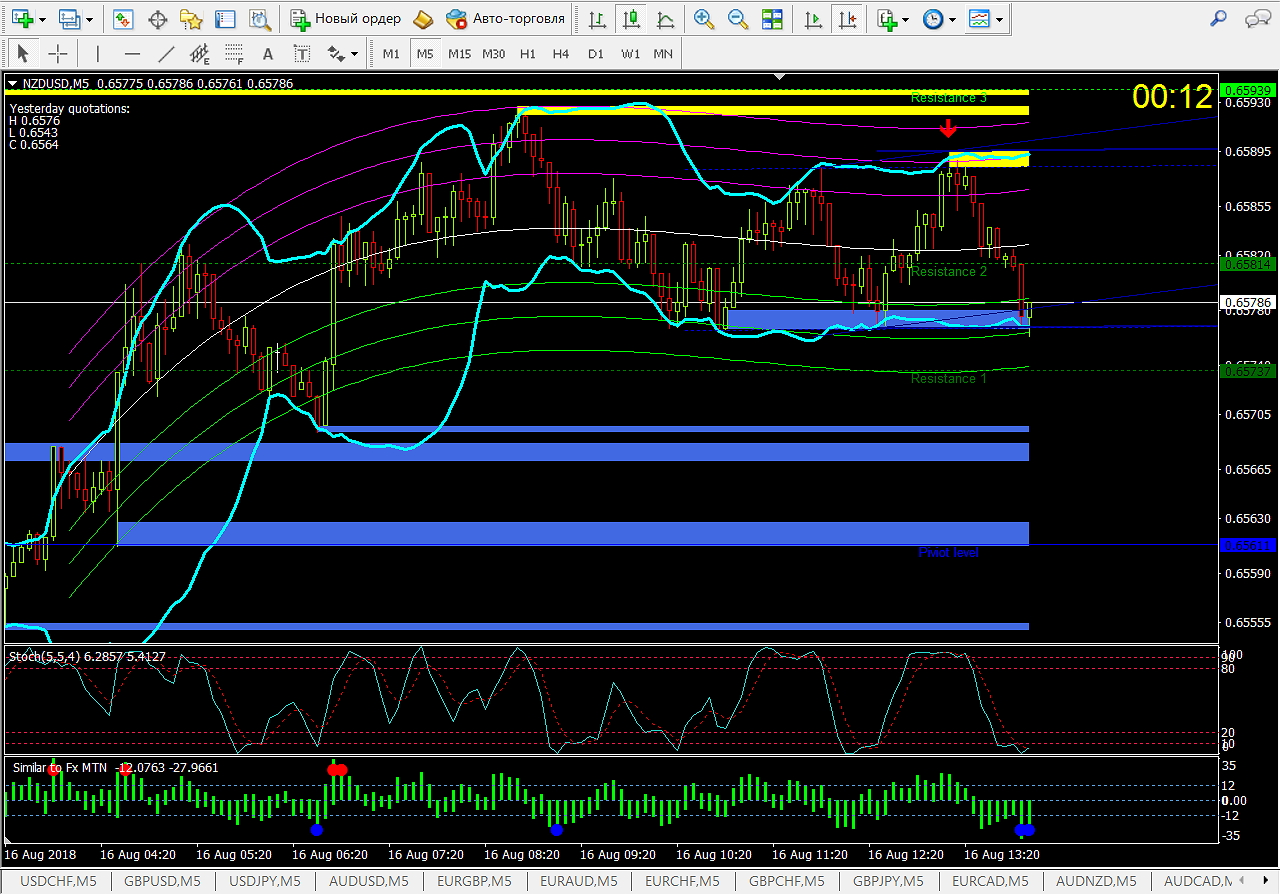The image size is (1280, 894).
Task: Choose the text tool marked A
Action: coord(267,54)
